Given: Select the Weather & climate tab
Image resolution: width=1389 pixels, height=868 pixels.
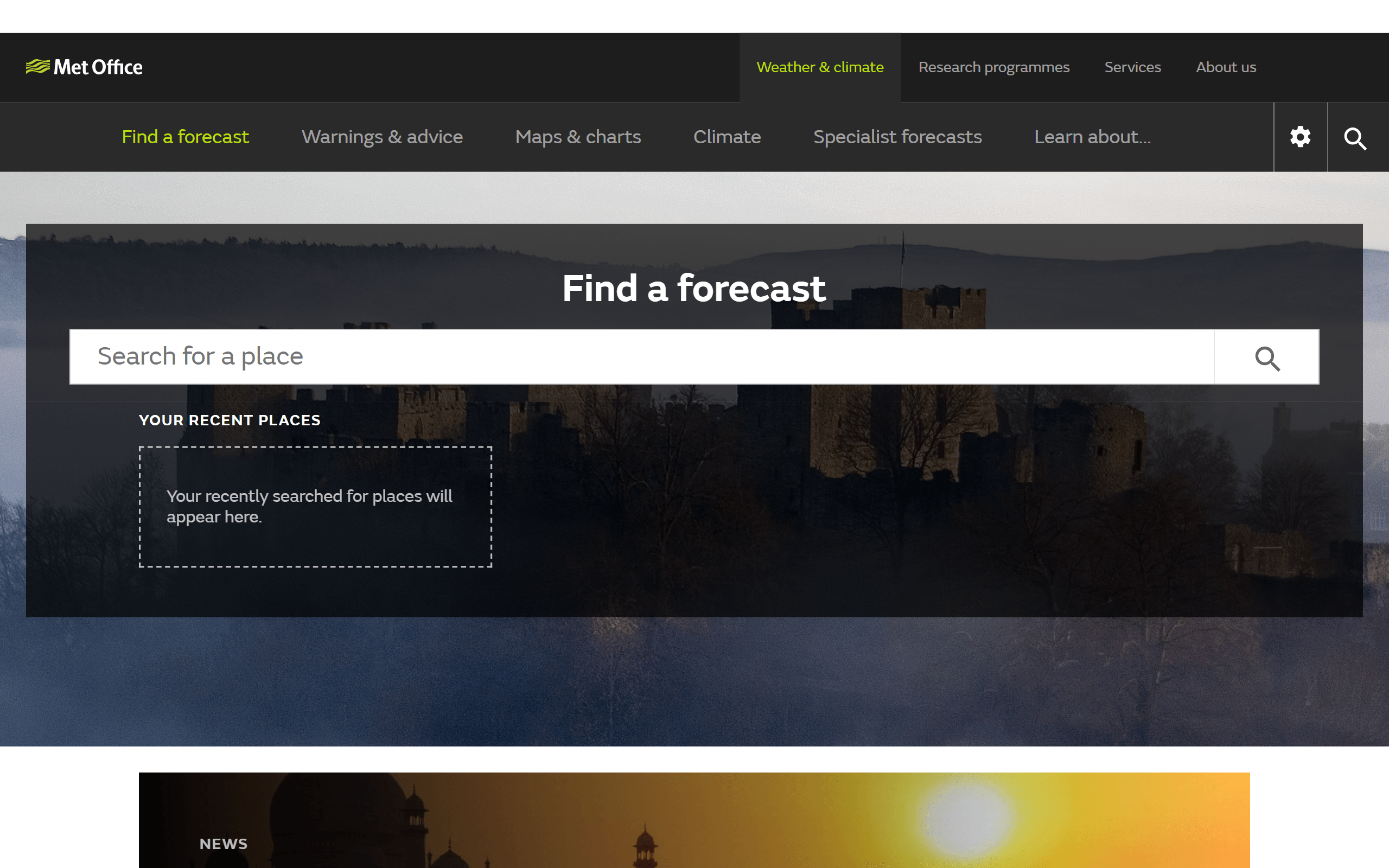Looking at the screenshot, I should tap(820, 67).
